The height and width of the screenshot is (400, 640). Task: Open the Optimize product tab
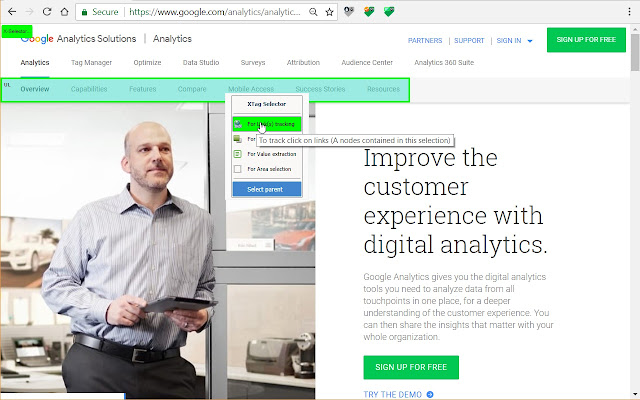pos(147,62)
